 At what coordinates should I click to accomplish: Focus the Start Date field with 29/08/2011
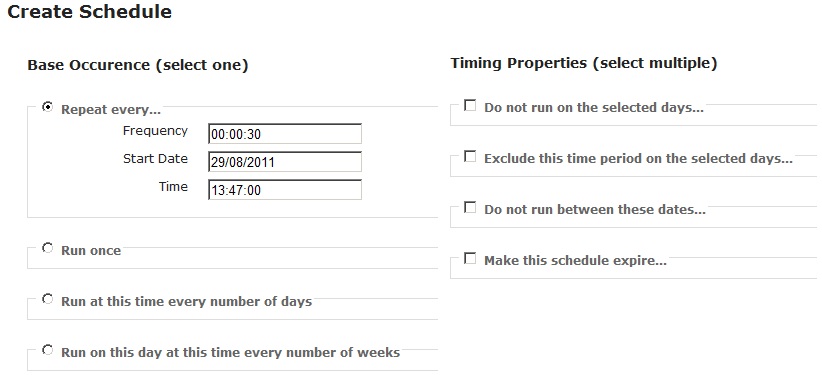point(285,162)
